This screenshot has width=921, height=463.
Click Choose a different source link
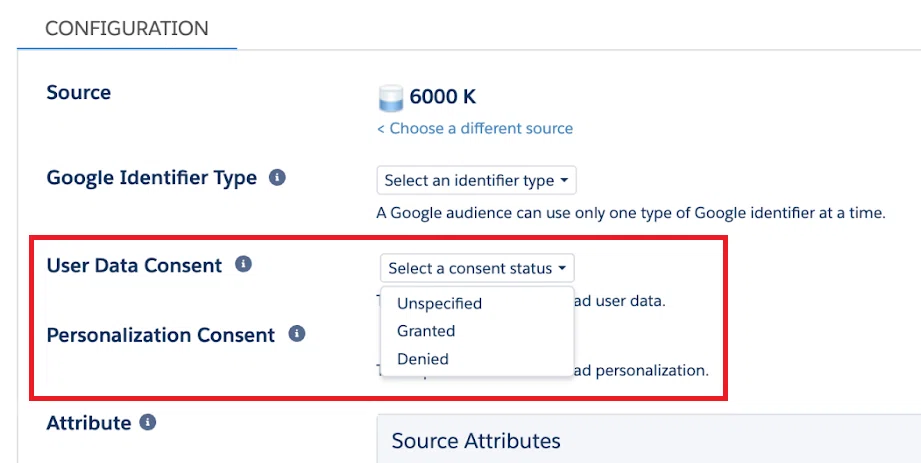tap(475, 128)
